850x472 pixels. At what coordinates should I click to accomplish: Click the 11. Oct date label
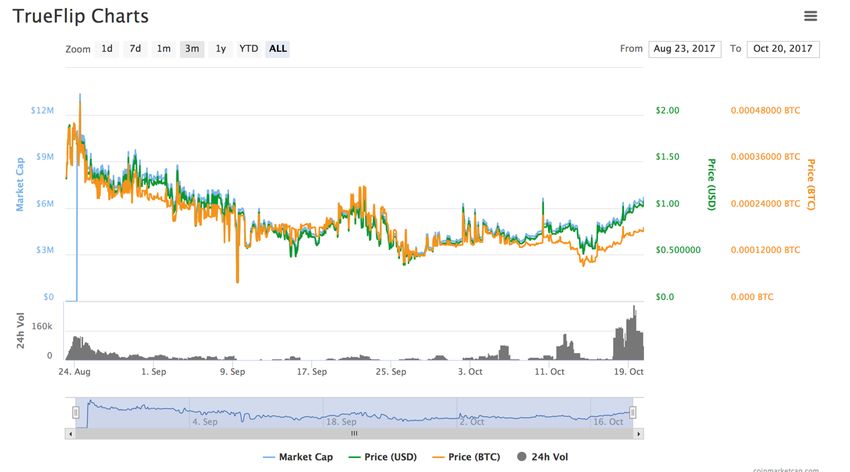tap(549, 372)
